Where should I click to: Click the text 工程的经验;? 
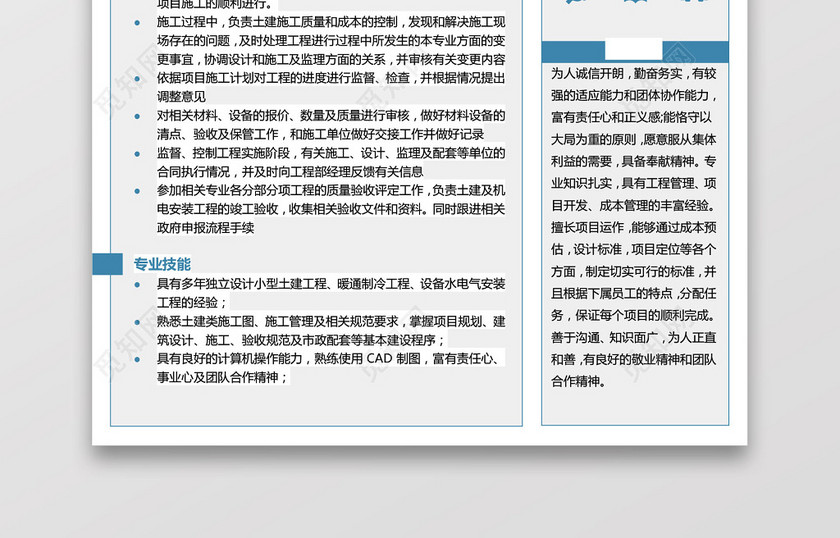tap(192, 303)
